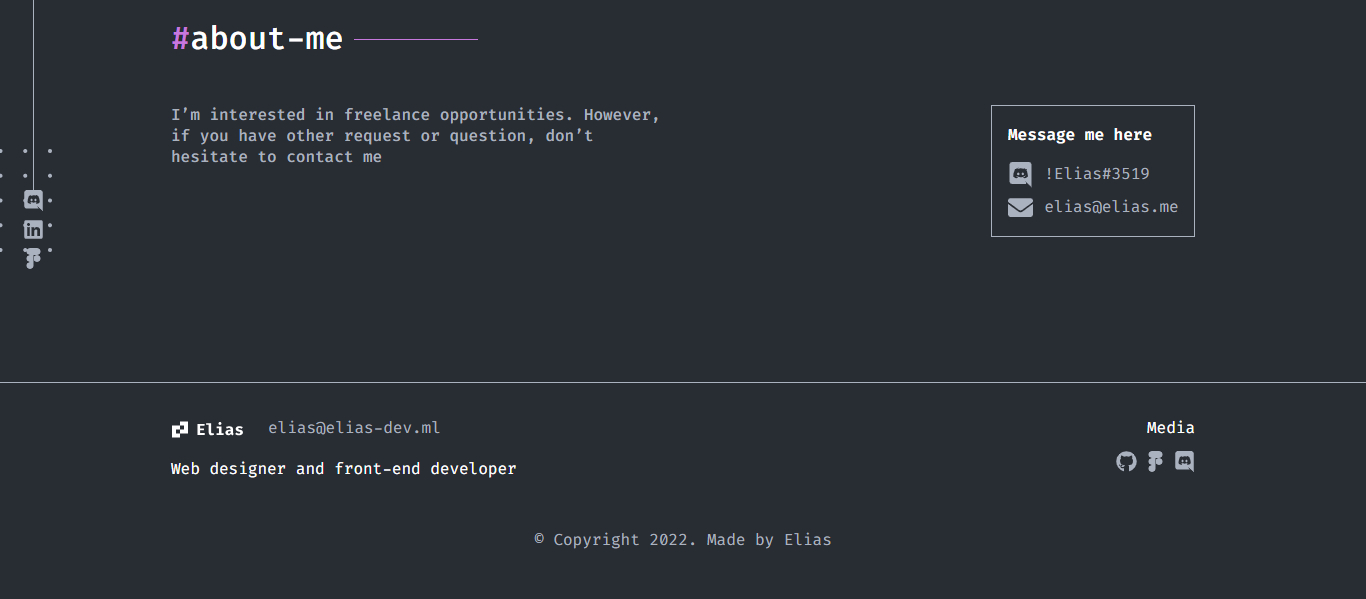Viewport: 1366px width, 599px height.
Task: Click Discord icon in Message box
Action: coord(1020,174)
